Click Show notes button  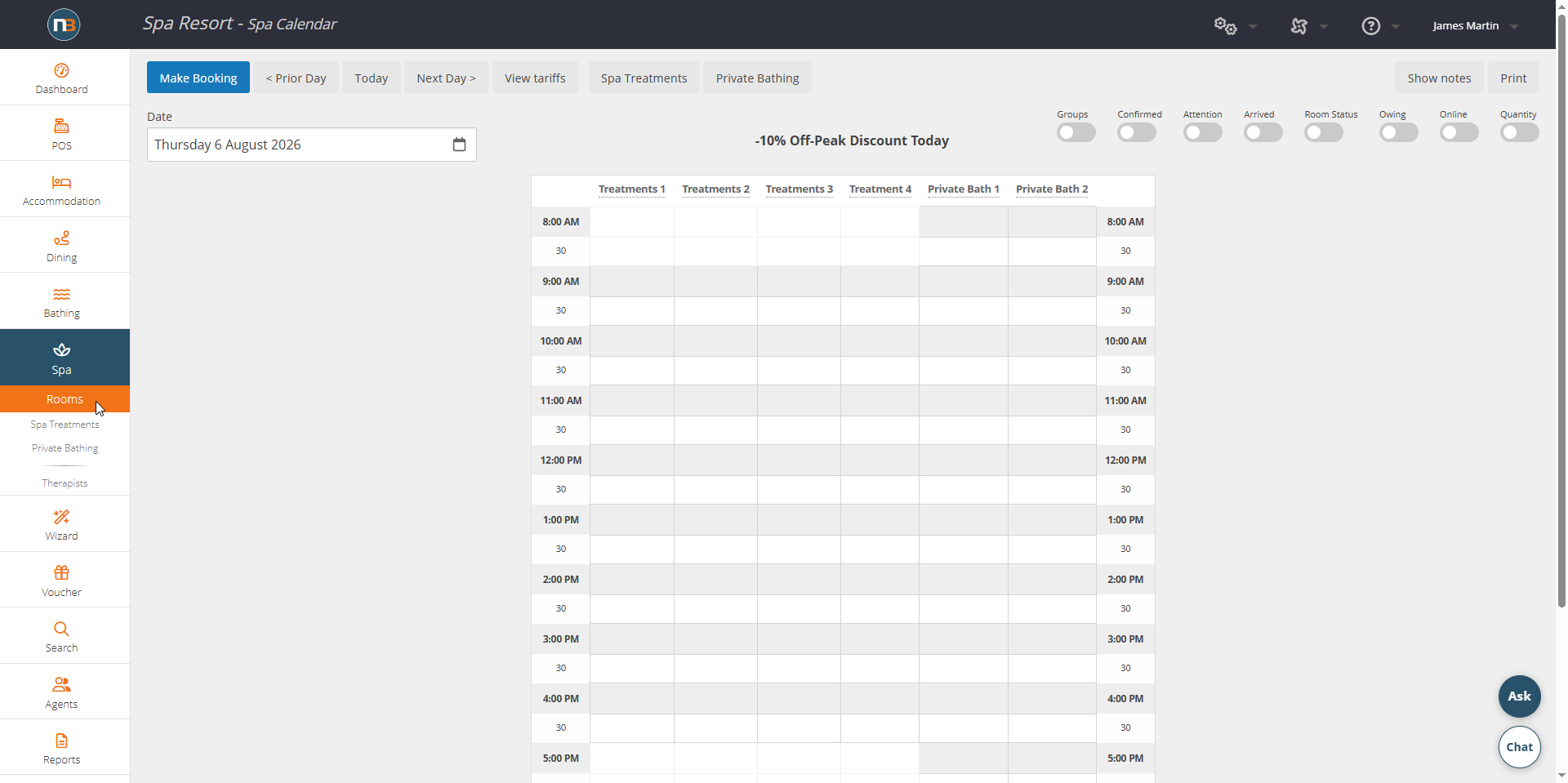pos(1439,78)
